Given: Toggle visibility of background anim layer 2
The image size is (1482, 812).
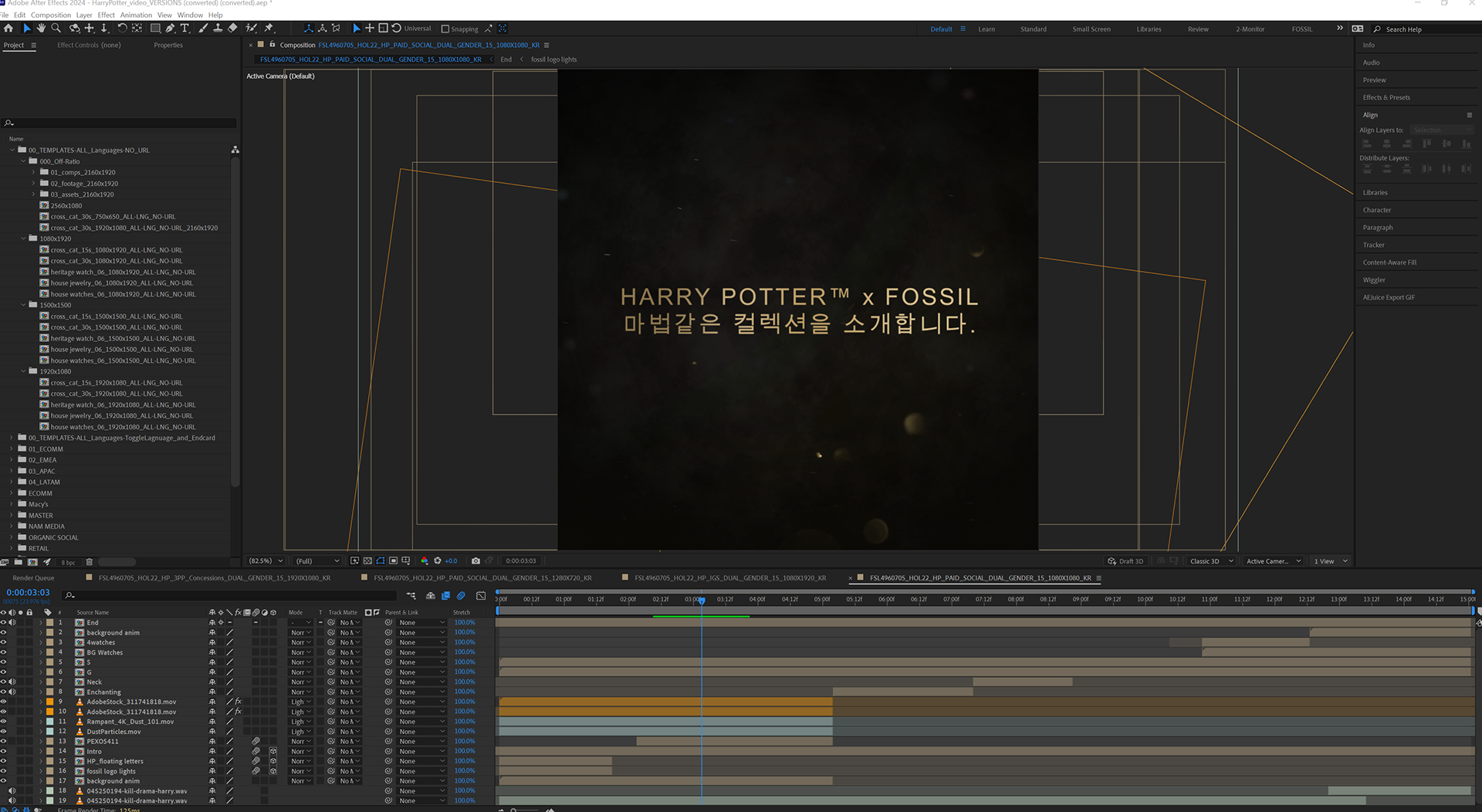Looking at the screenshot, I should click(x=3, y=632).
